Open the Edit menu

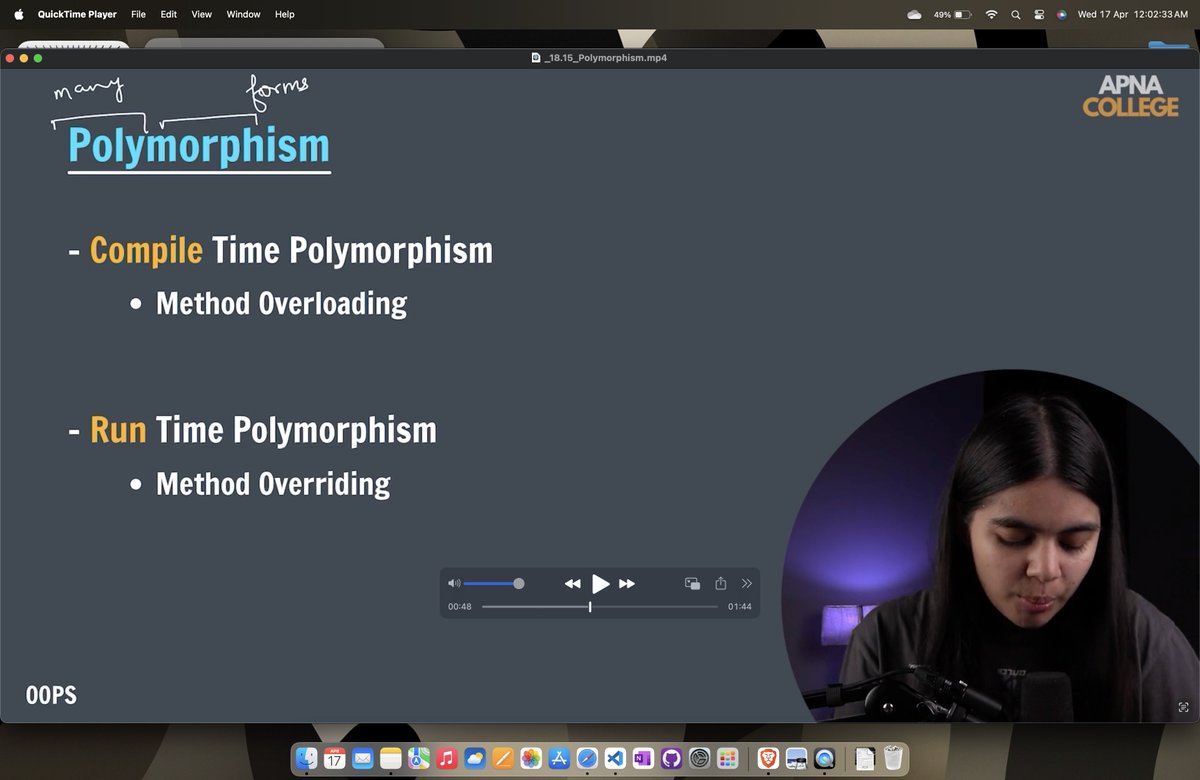click(169, 14)
